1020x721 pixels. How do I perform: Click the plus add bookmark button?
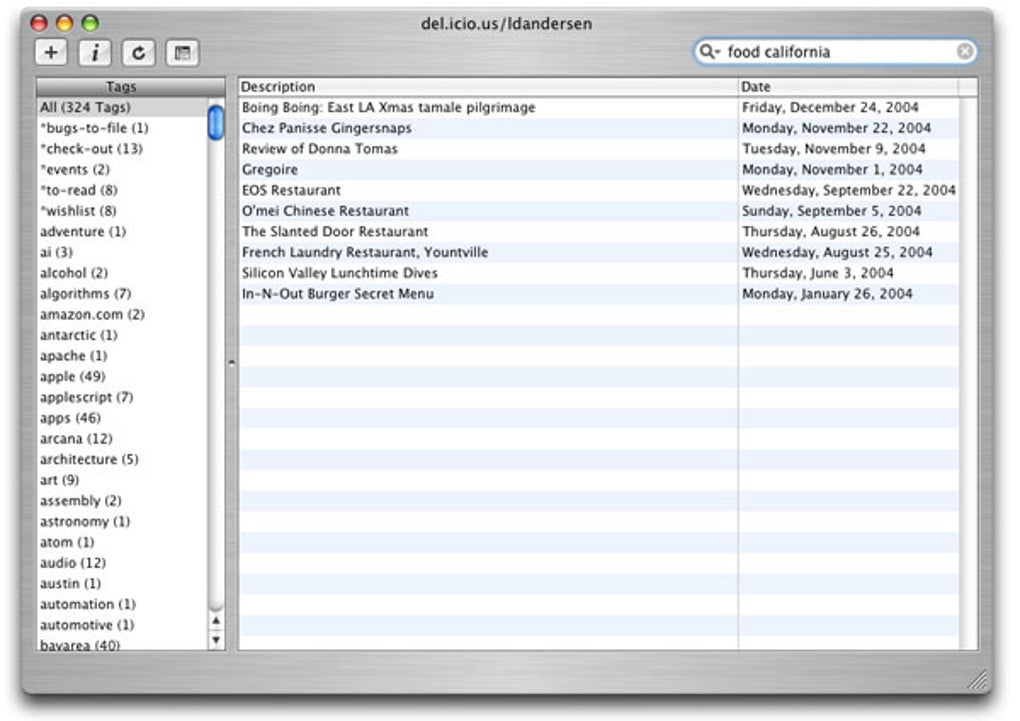pos(51,53)
